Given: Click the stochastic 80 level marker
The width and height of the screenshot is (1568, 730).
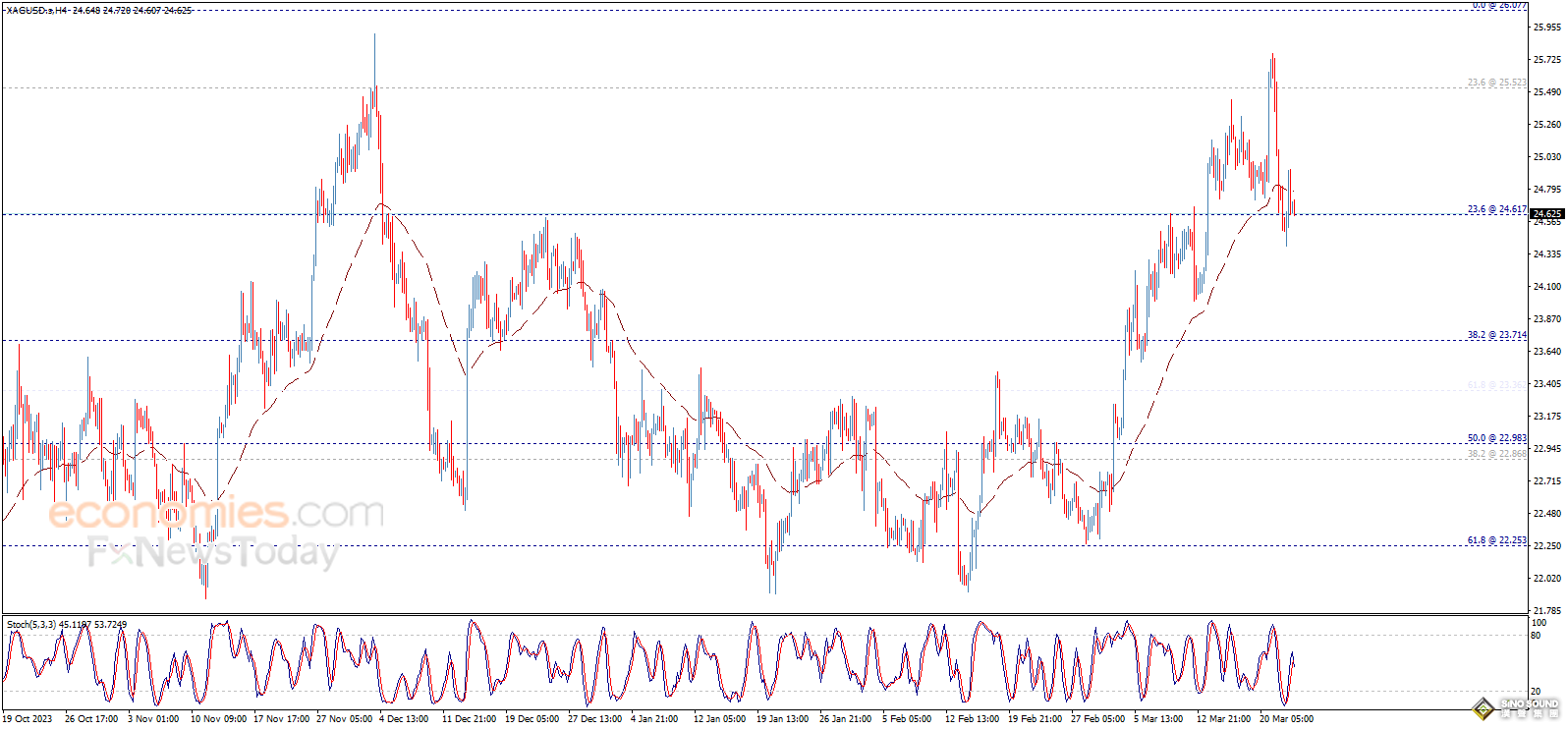Looking at the screenshot, I should [1536, 636].
